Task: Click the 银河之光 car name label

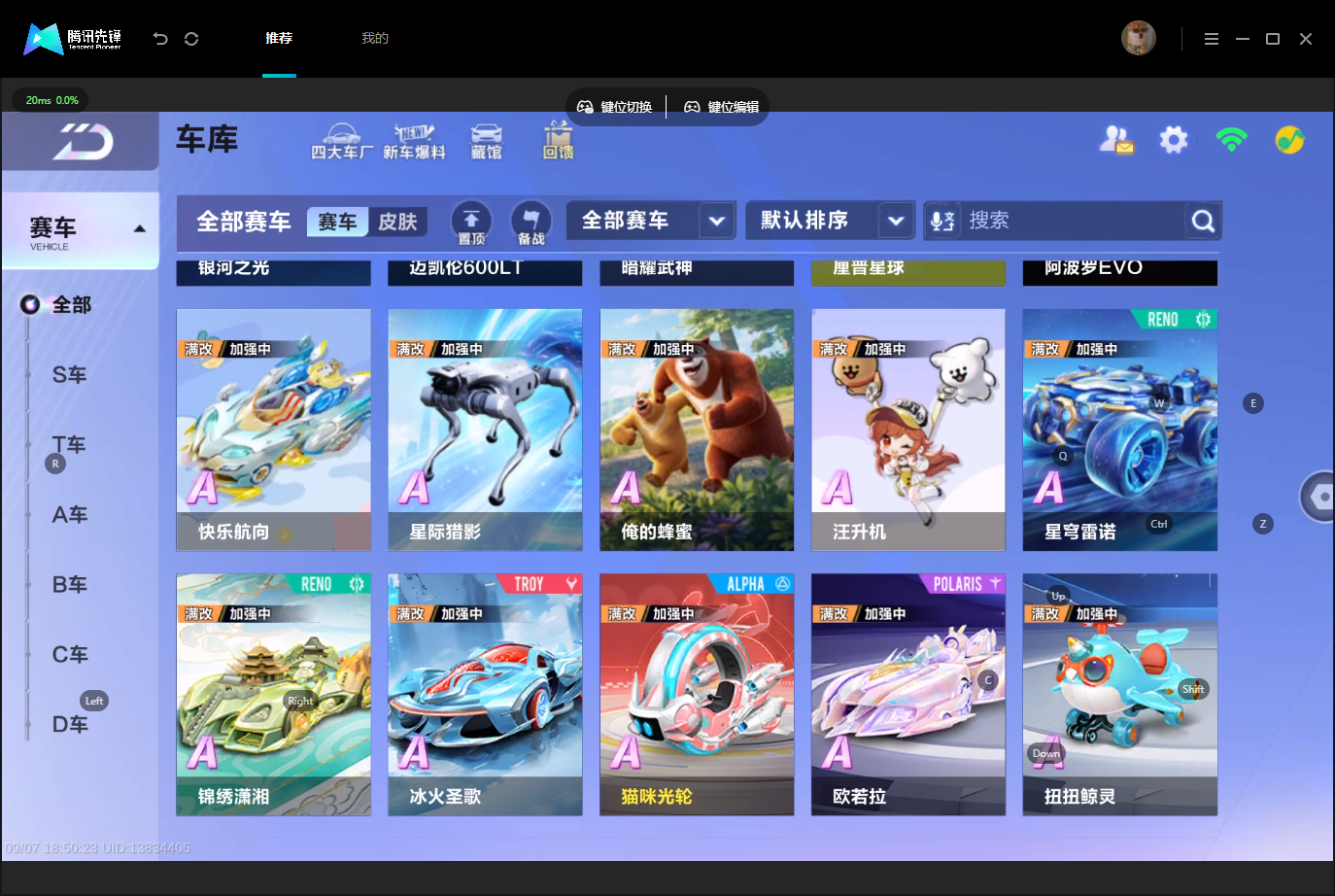Action: click(x=233, y=267)
